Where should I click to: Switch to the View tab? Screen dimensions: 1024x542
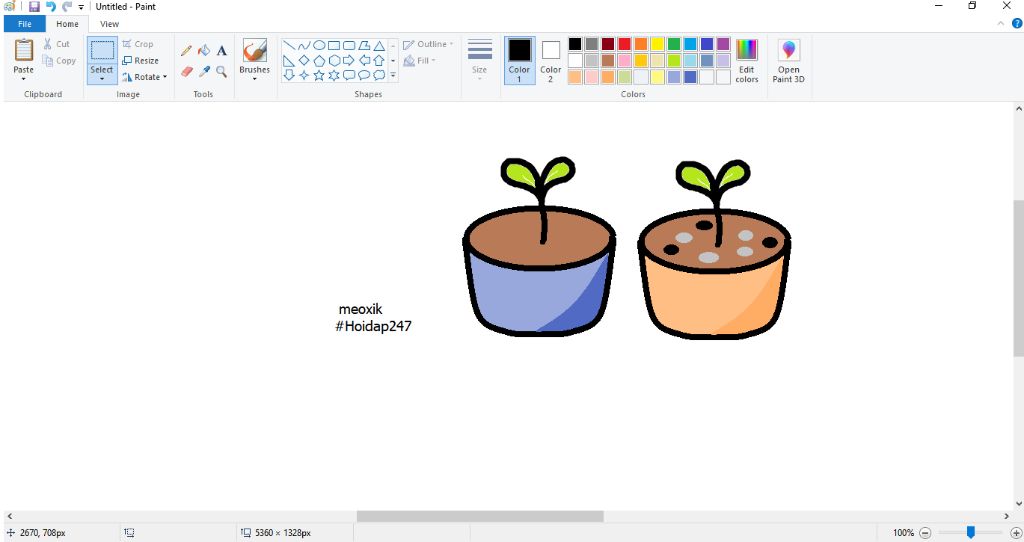coord(109,24)
